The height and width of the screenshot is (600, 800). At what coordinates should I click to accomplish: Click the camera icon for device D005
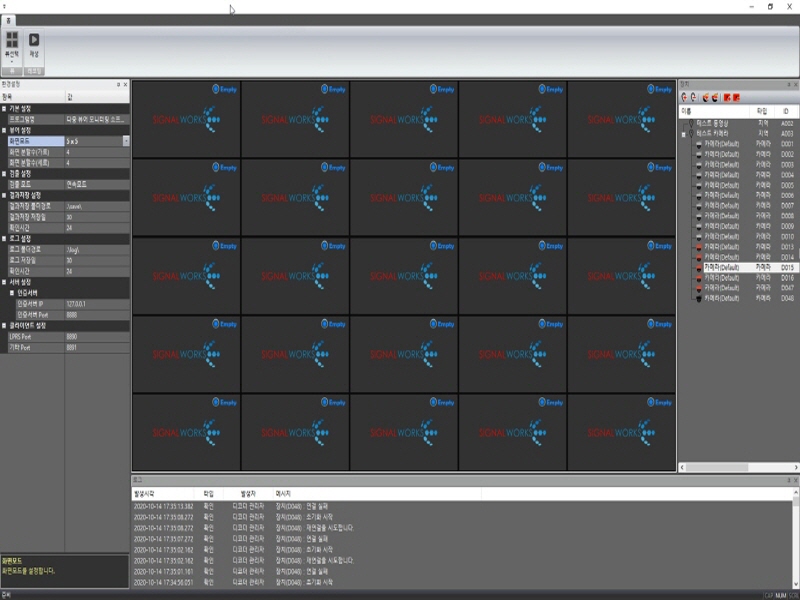click(x=699, y=185)
